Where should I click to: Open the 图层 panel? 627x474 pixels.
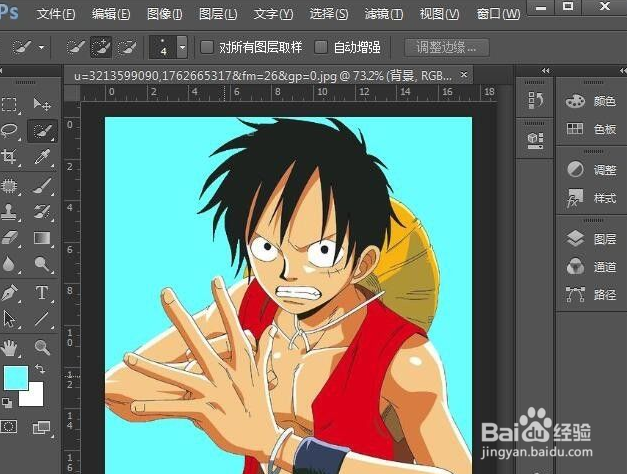[x=591, y=239]
